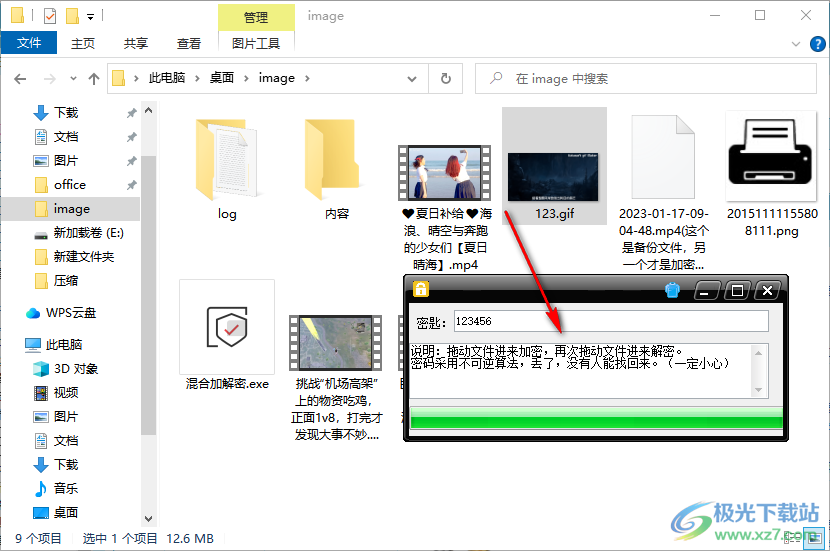Image resolution: width=830 pixels, height=551 pixels.
Task: Click the Back navigation arrow
Action: pos(20,79)
